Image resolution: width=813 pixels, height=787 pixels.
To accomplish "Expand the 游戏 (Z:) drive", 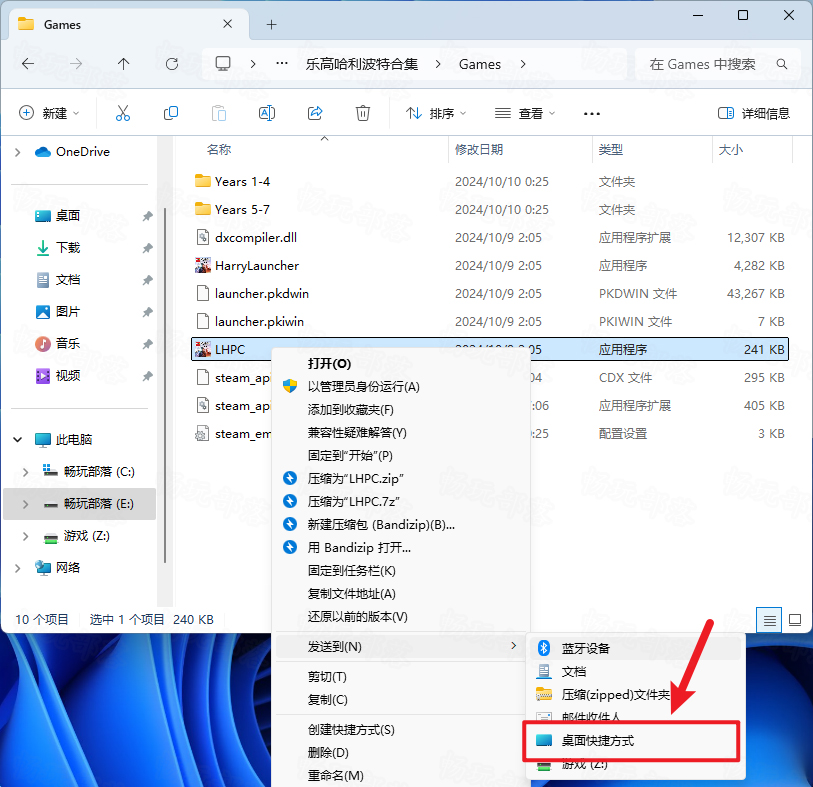I will 25,536.
